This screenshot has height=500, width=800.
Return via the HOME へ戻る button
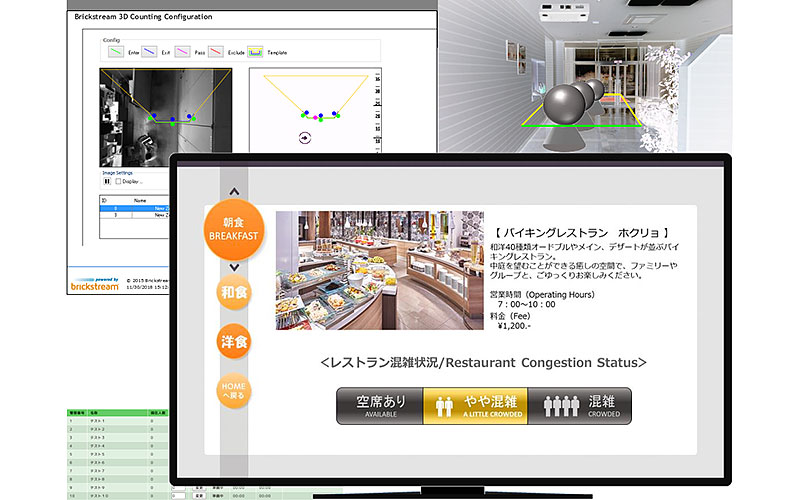pyautogui.click(x=234, y=391)
